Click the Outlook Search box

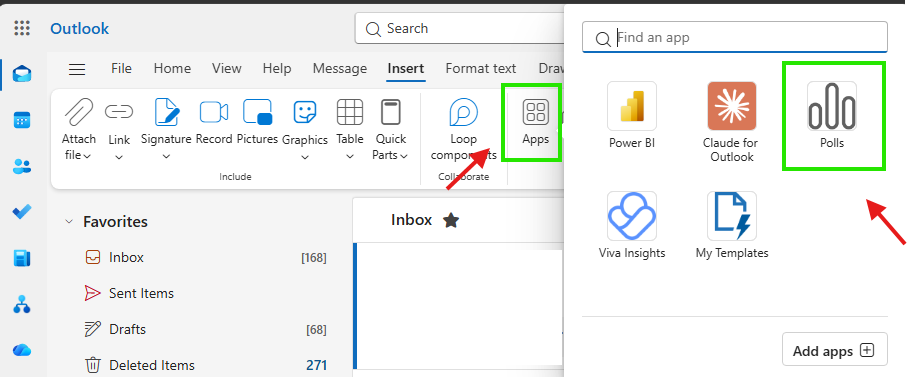coord(459,28)
